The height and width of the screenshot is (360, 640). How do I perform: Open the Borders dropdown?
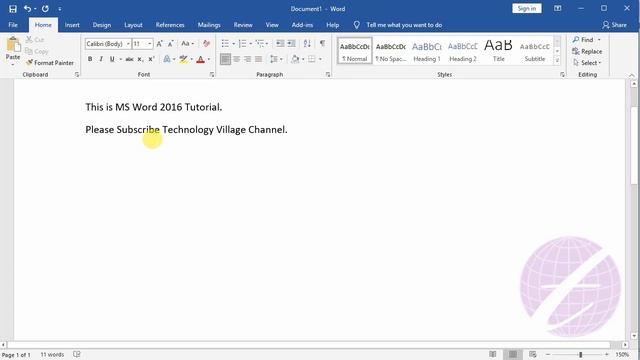click(320, 59)
